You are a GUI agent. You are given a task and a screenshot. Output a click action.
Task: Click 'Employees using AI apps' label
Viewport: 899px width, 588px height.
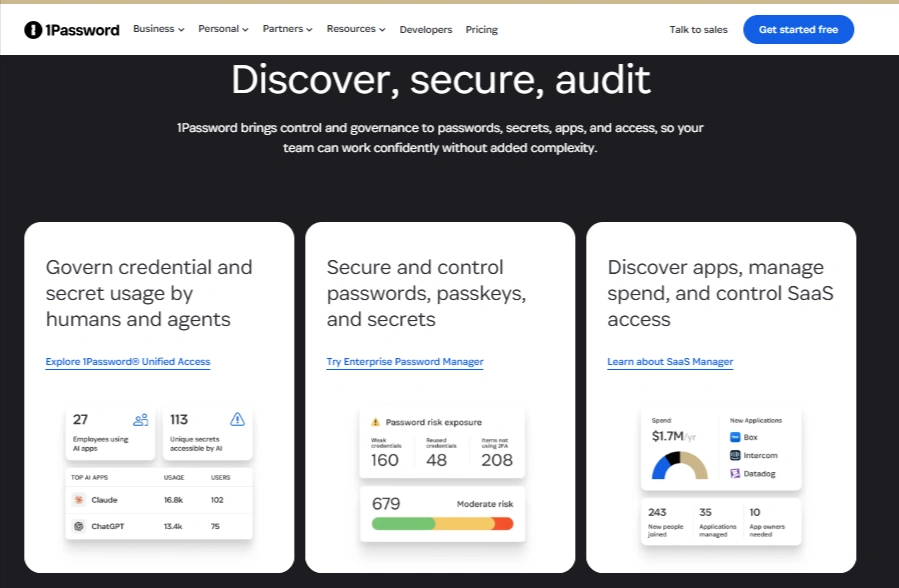(x=100, y=444)
